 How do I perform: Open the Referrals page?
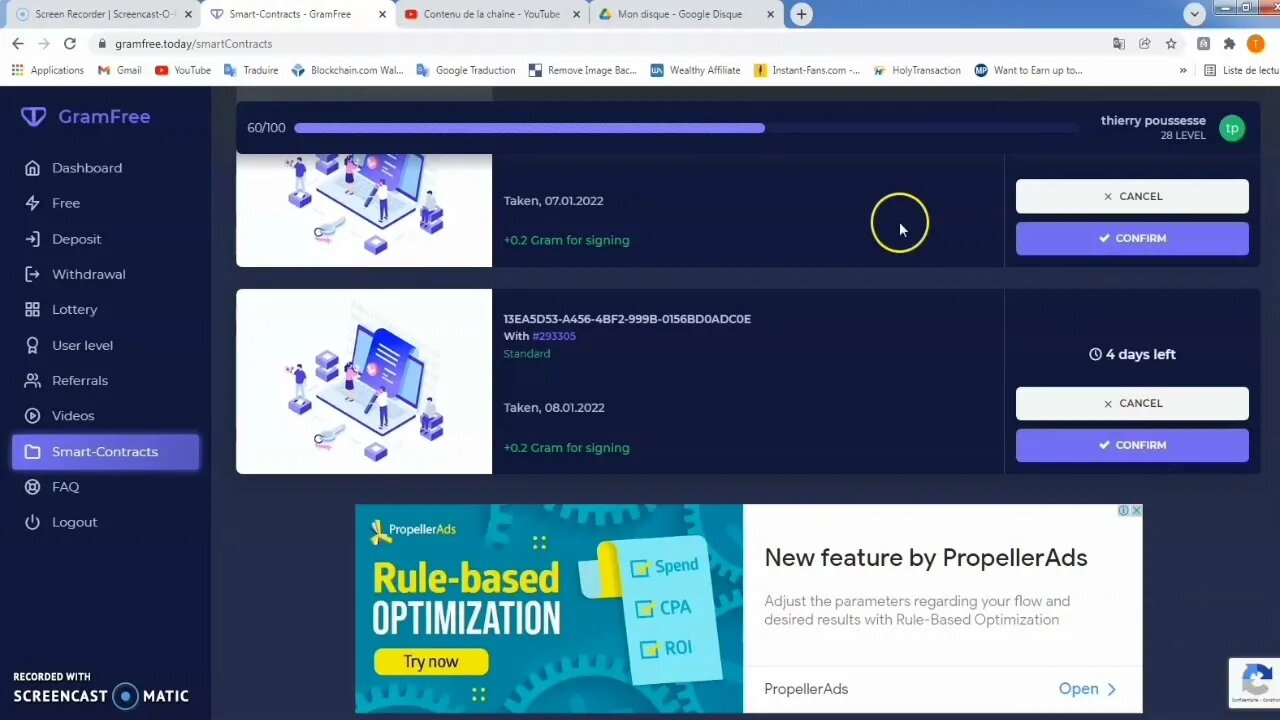pyautogui.click(x=79, y=381)
